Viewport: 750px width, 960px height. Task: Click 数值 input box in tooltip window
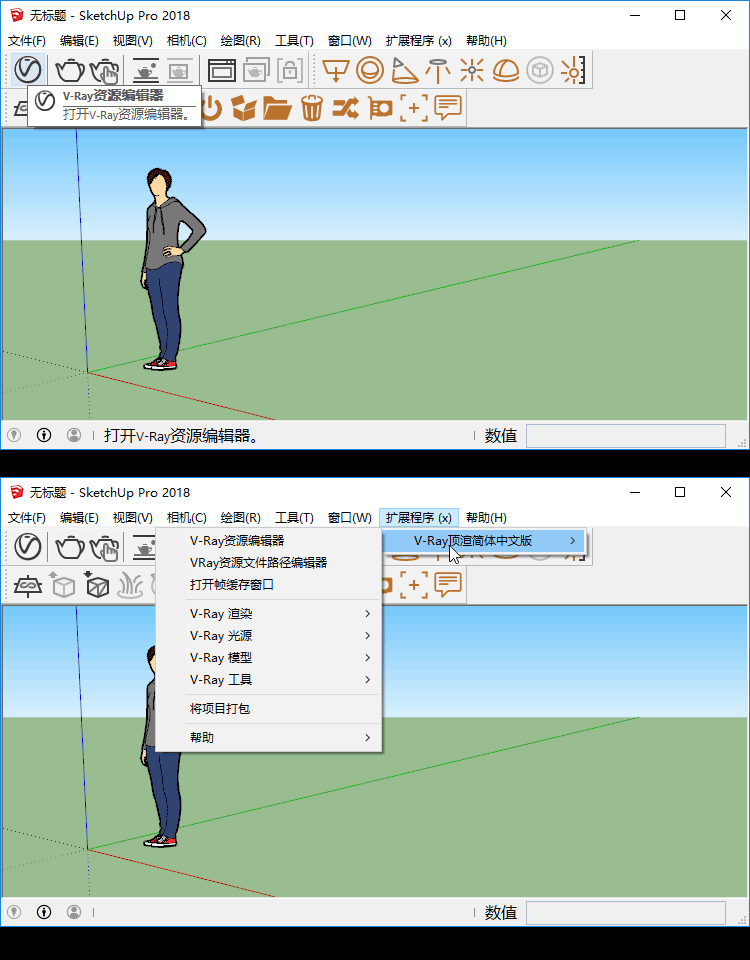[x=626, y=436]
